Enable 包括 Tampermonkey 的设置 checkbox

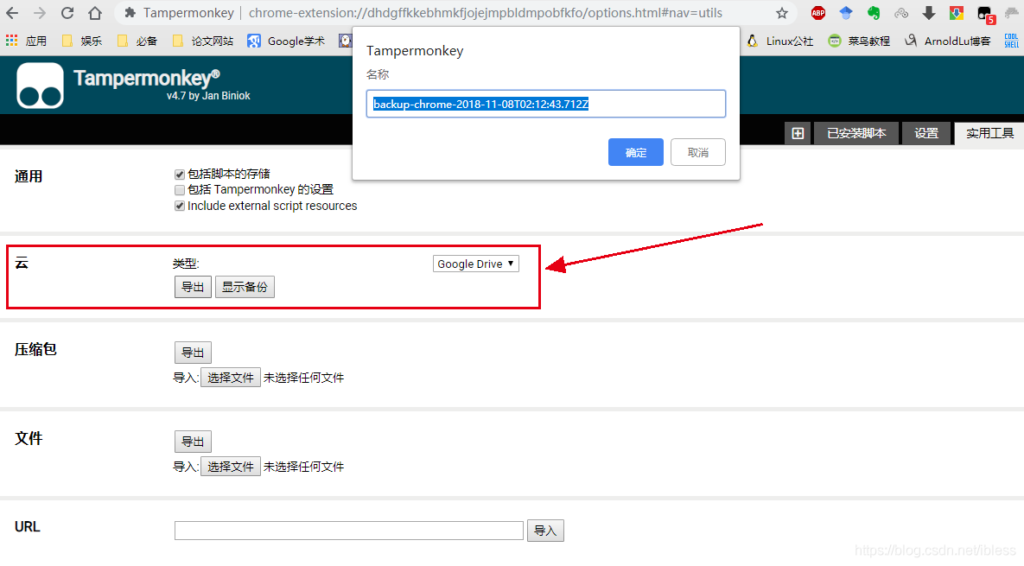point(180,190)
